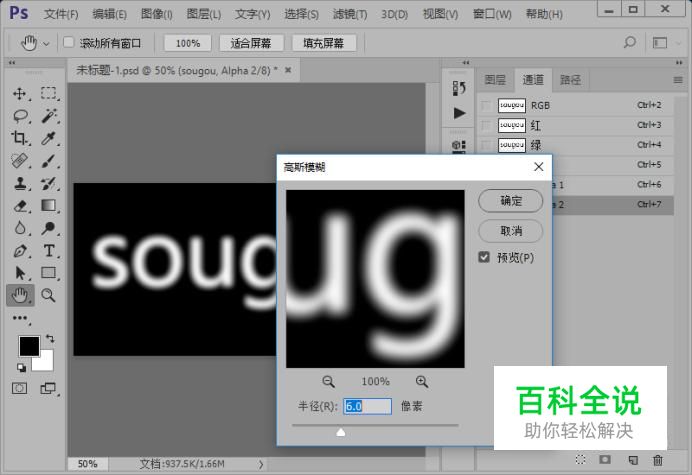Select the Healing Brush tool
Viewport: 692px width, 475px height.
click(19, 161)
